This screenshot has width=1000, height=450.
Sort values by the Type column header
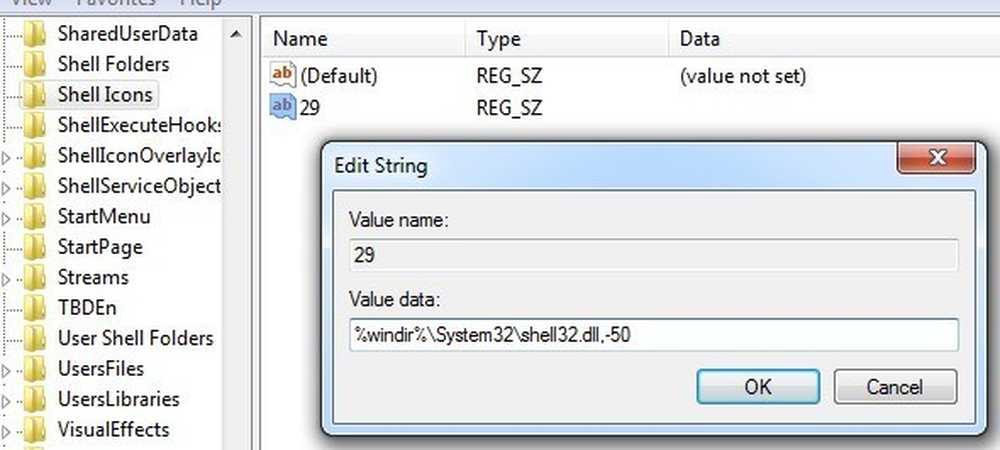[x=568, y=39]
